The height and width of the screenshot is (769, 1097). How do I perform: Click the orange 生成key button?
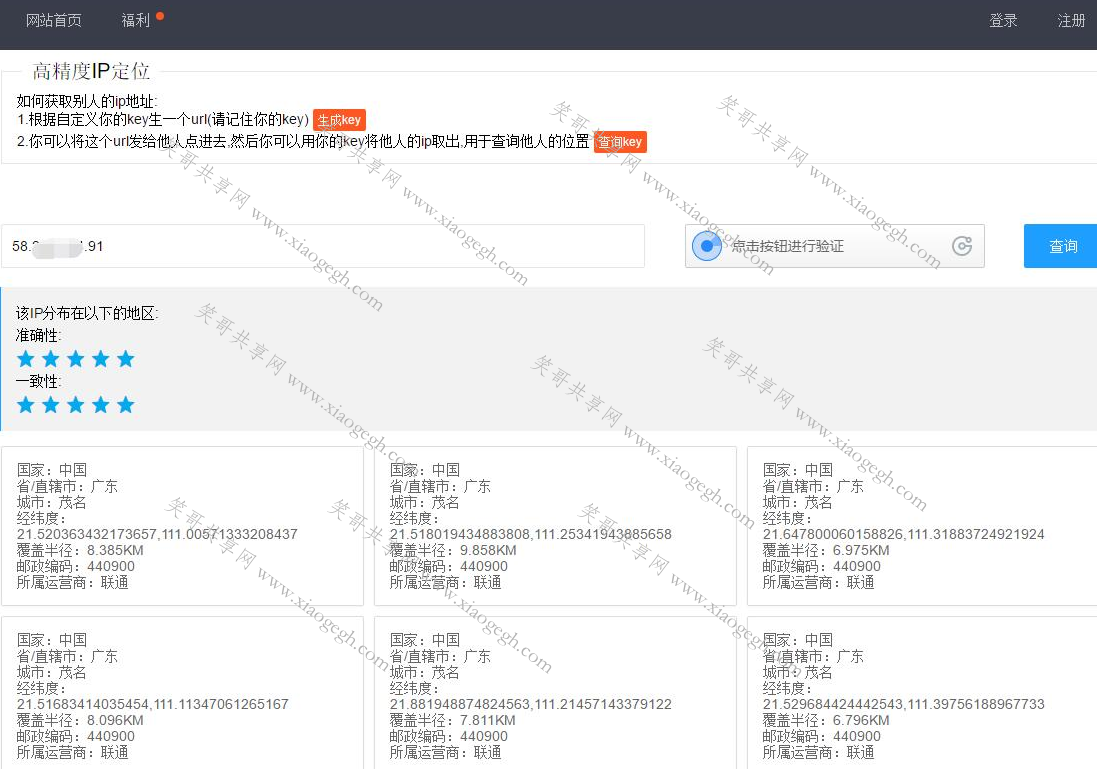pyautogui.click(x=339, y=120)
